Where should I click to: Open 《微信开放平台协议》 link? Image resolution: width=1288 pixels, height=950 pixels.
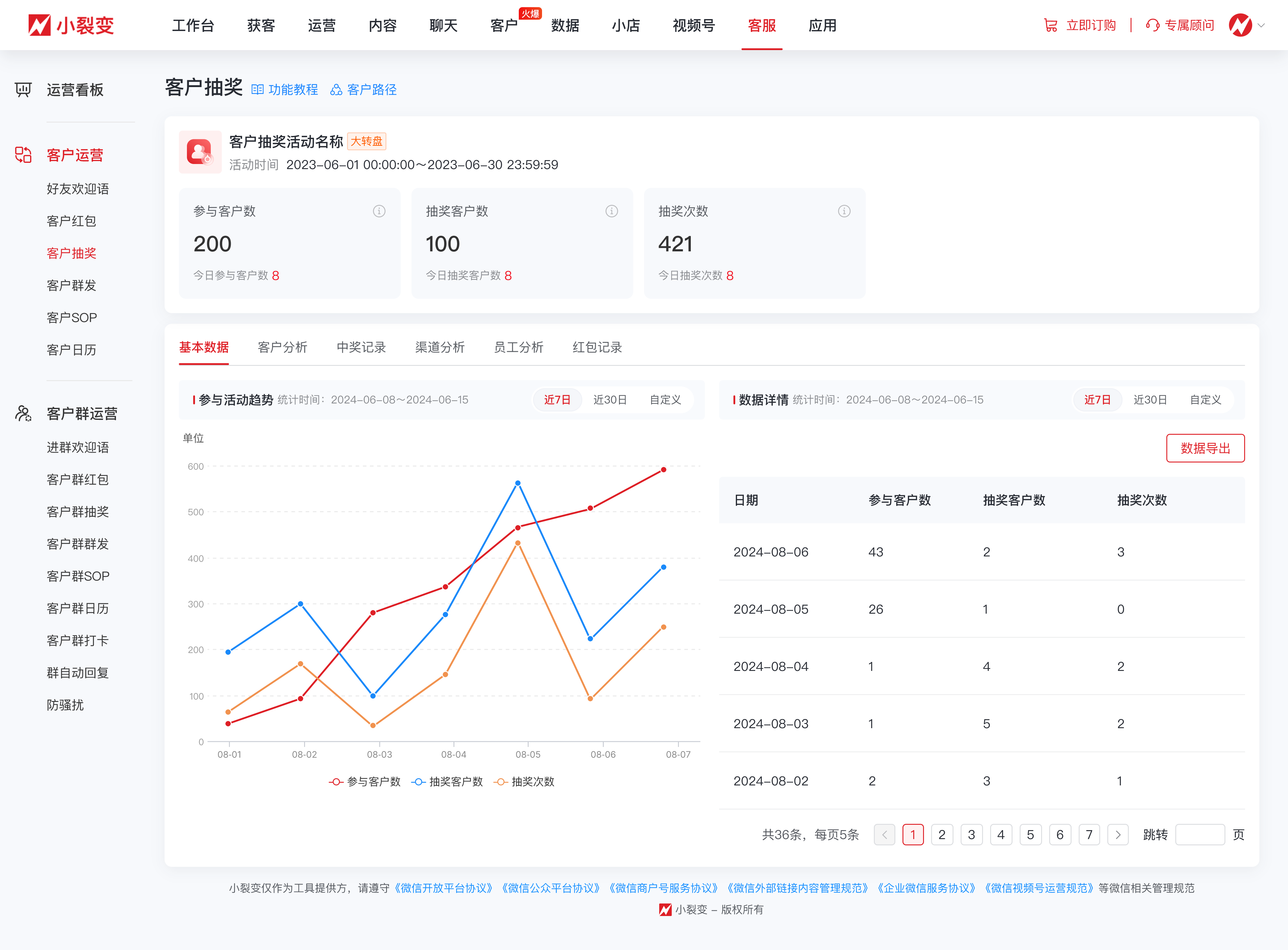click(443, 888)
